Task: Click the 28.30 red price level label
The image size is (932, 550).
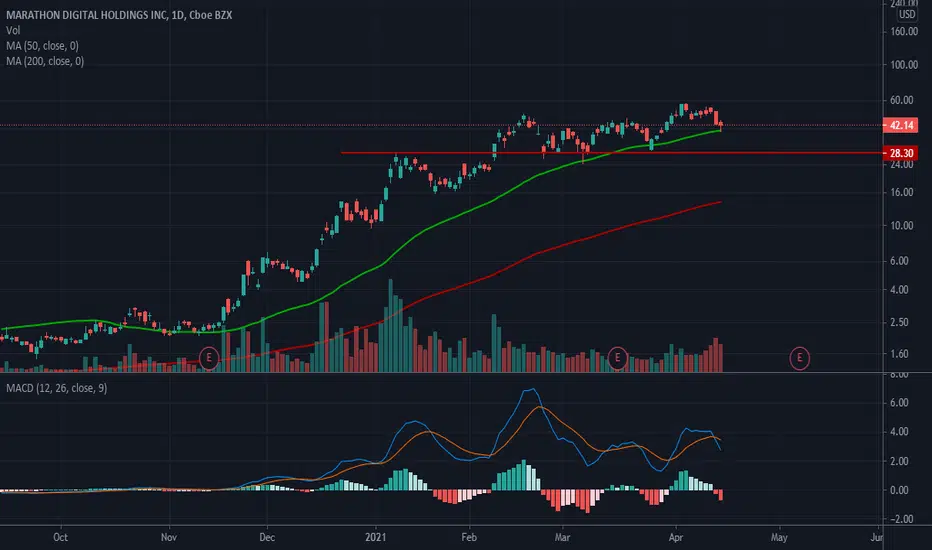Action: pos(901,153)
